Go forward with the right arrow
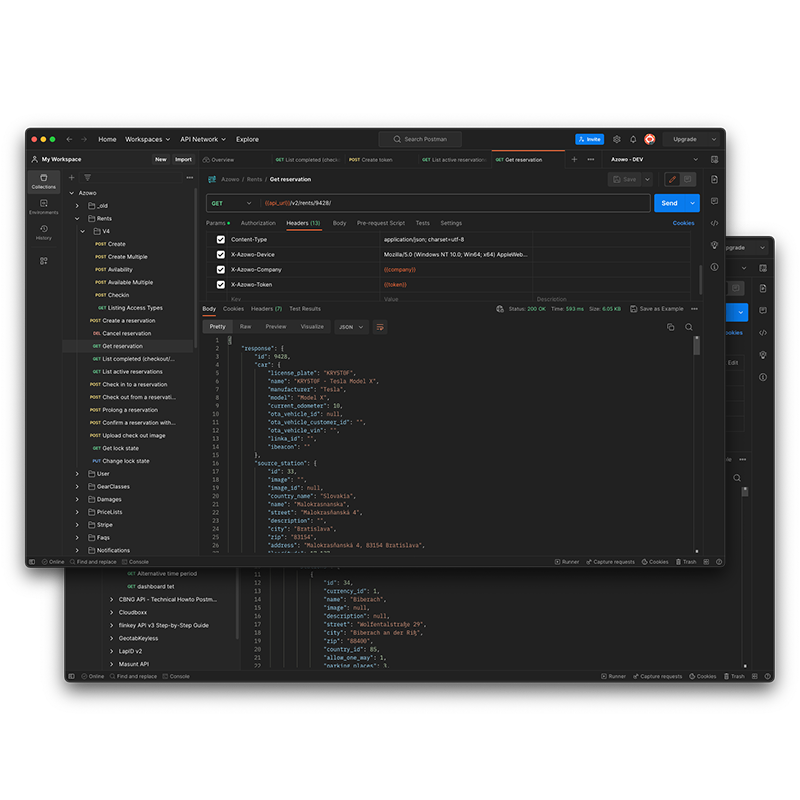Image resolution: width=800 pixels, height=800 pixels. coord(84,139)
